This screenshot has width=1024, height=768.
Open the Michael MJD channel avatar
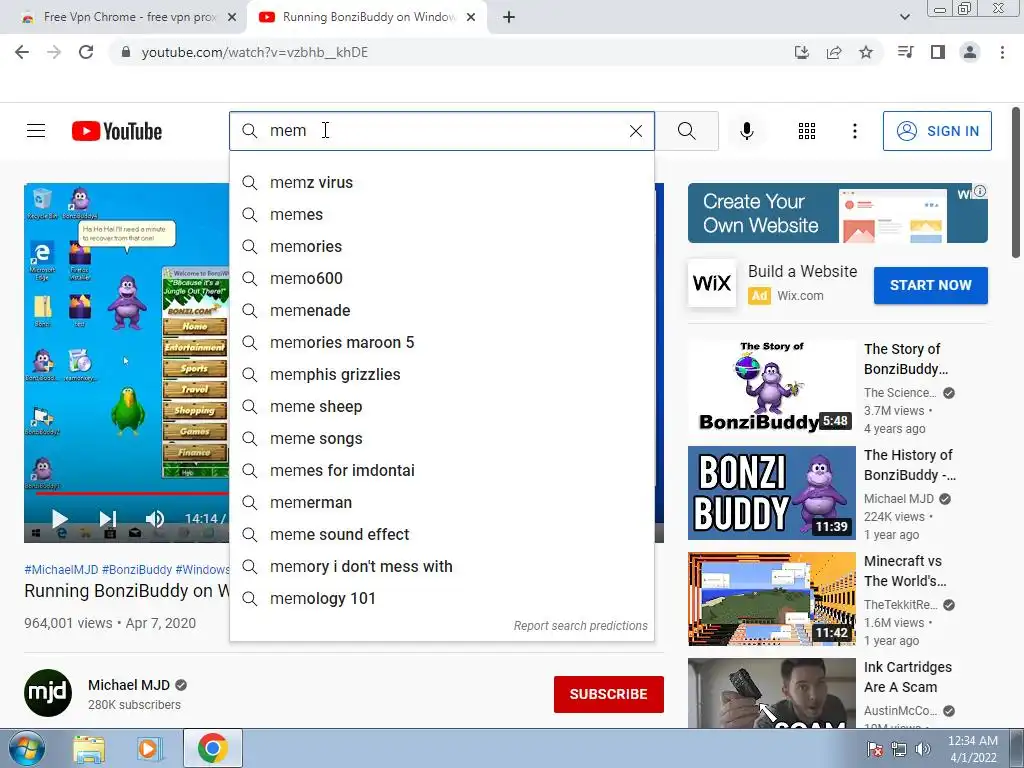click(48, 693)
